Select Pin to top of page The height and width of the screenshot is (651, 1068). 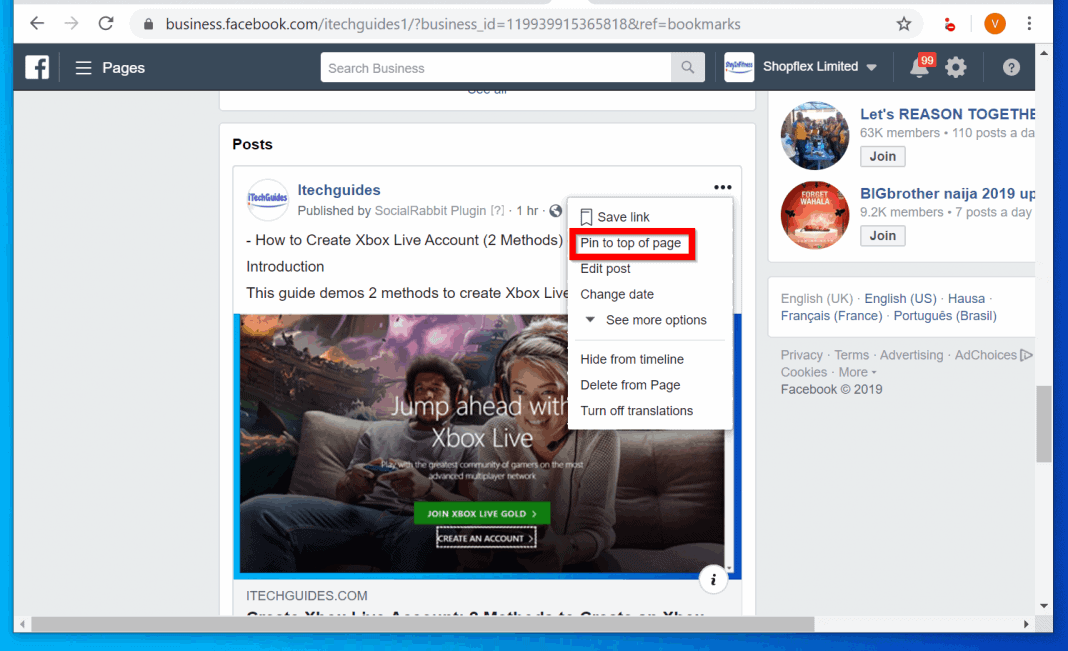632,242
